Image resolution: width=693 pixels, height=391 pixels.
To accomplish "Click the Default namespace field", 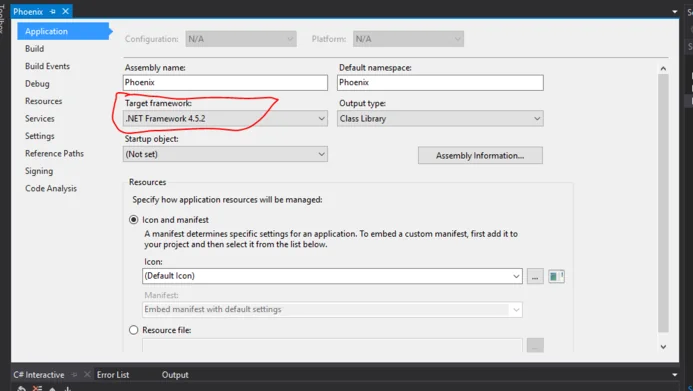I will pos(440,83).
